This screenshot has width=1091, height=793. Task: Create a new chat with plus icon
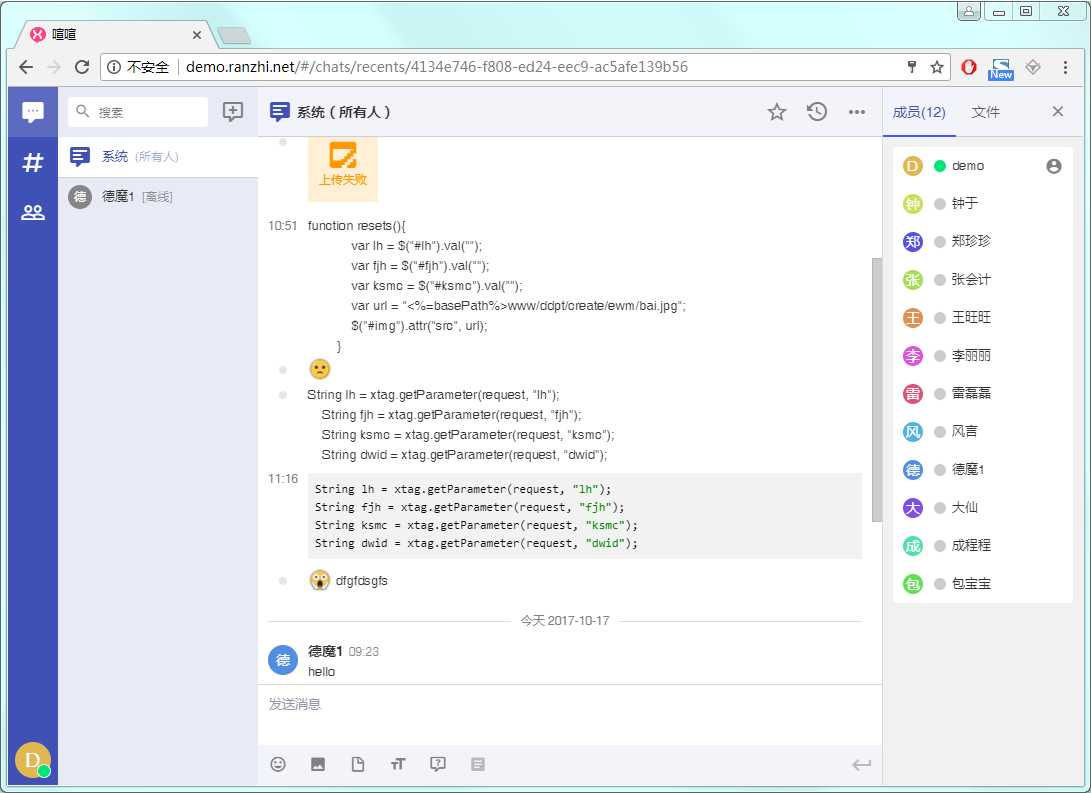coord(232,111)
